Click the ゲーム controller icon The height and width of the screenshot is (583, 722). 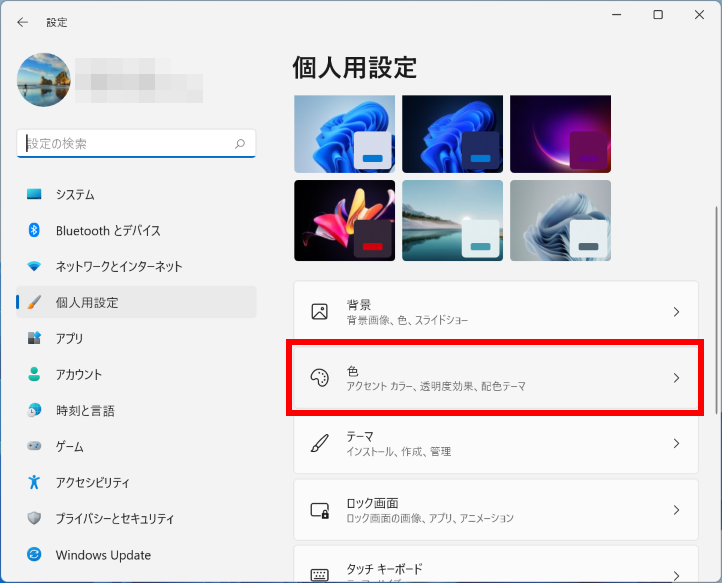(x=34, y=446)
